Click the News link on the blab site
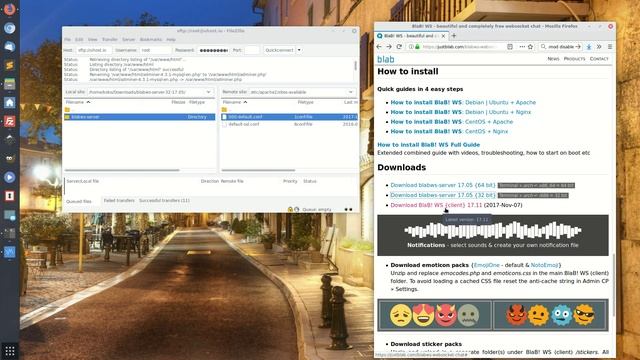 click(x=553, y=59)
